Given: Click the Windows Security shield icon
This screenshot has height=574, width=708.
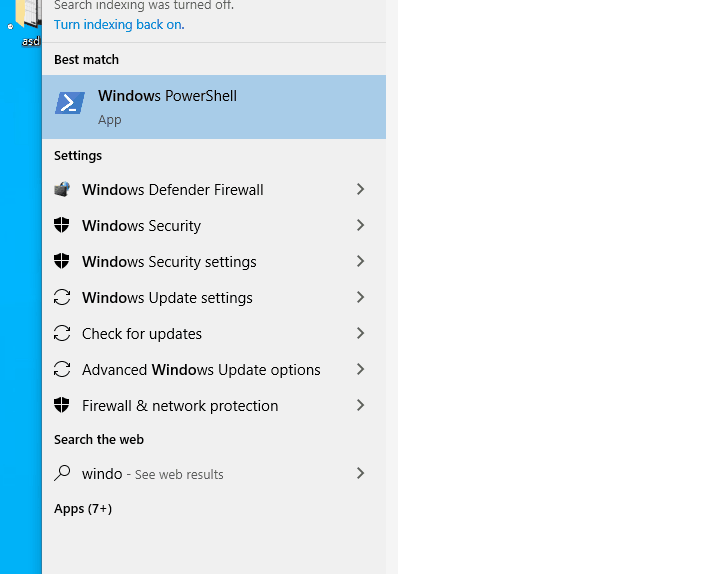Looking at the screenshot, I should tap(62, 225).
